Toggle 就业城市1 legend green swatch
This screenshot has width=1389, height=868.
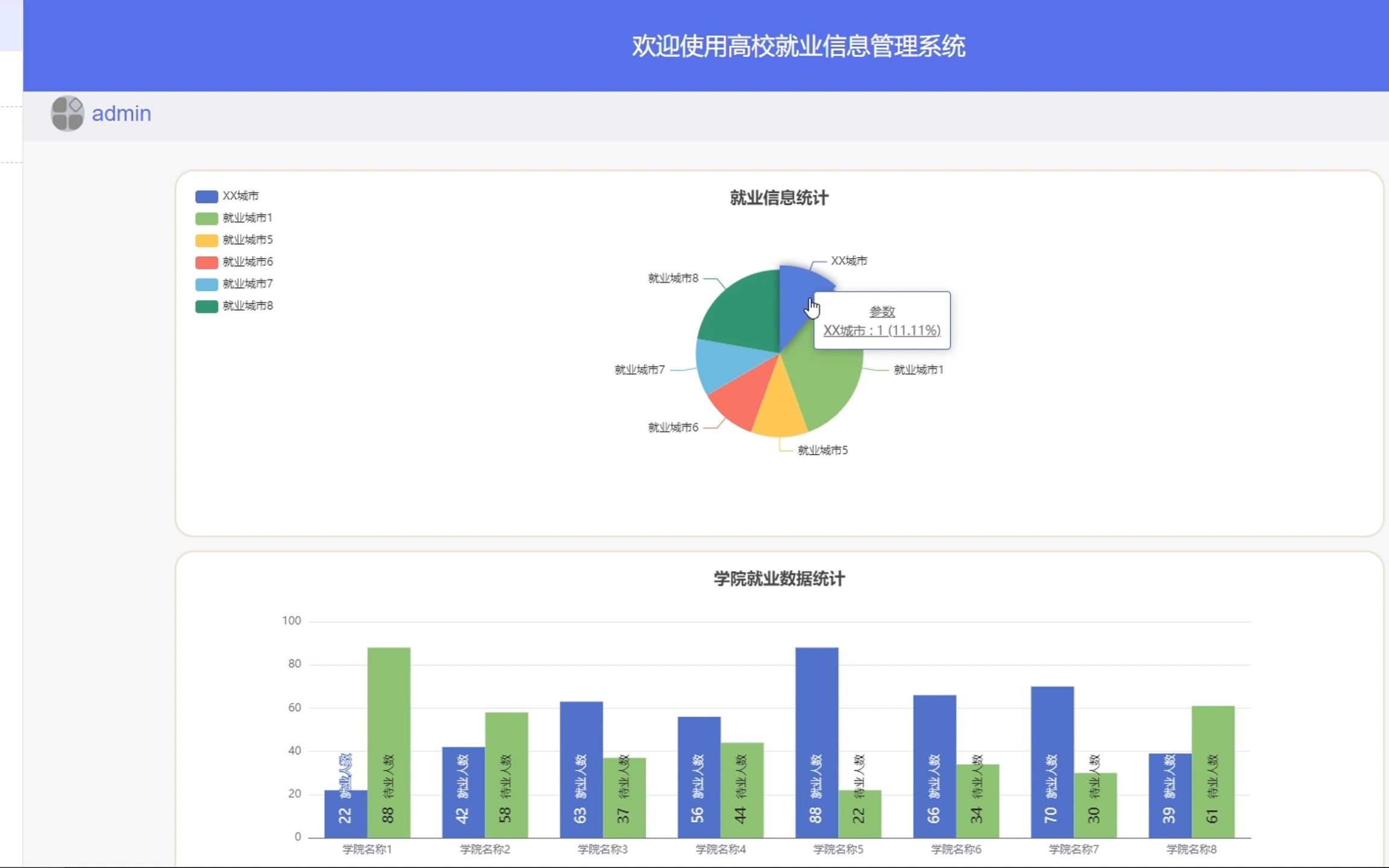(206, 218)
